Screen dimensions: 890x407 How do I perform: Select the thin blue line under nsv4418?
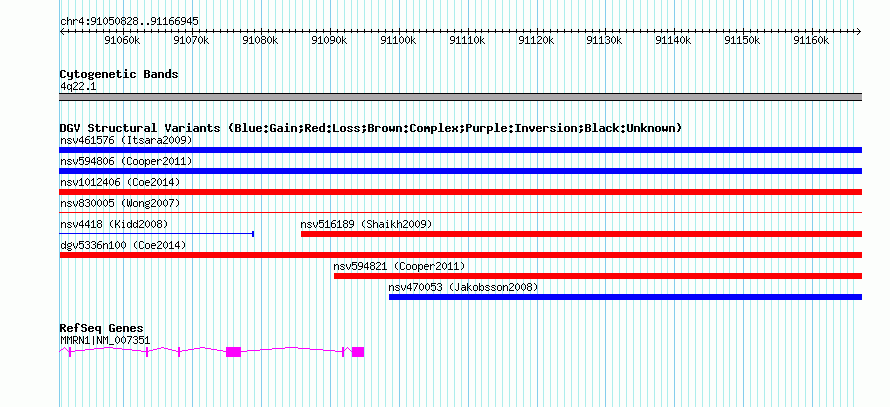tap(157, 234)
